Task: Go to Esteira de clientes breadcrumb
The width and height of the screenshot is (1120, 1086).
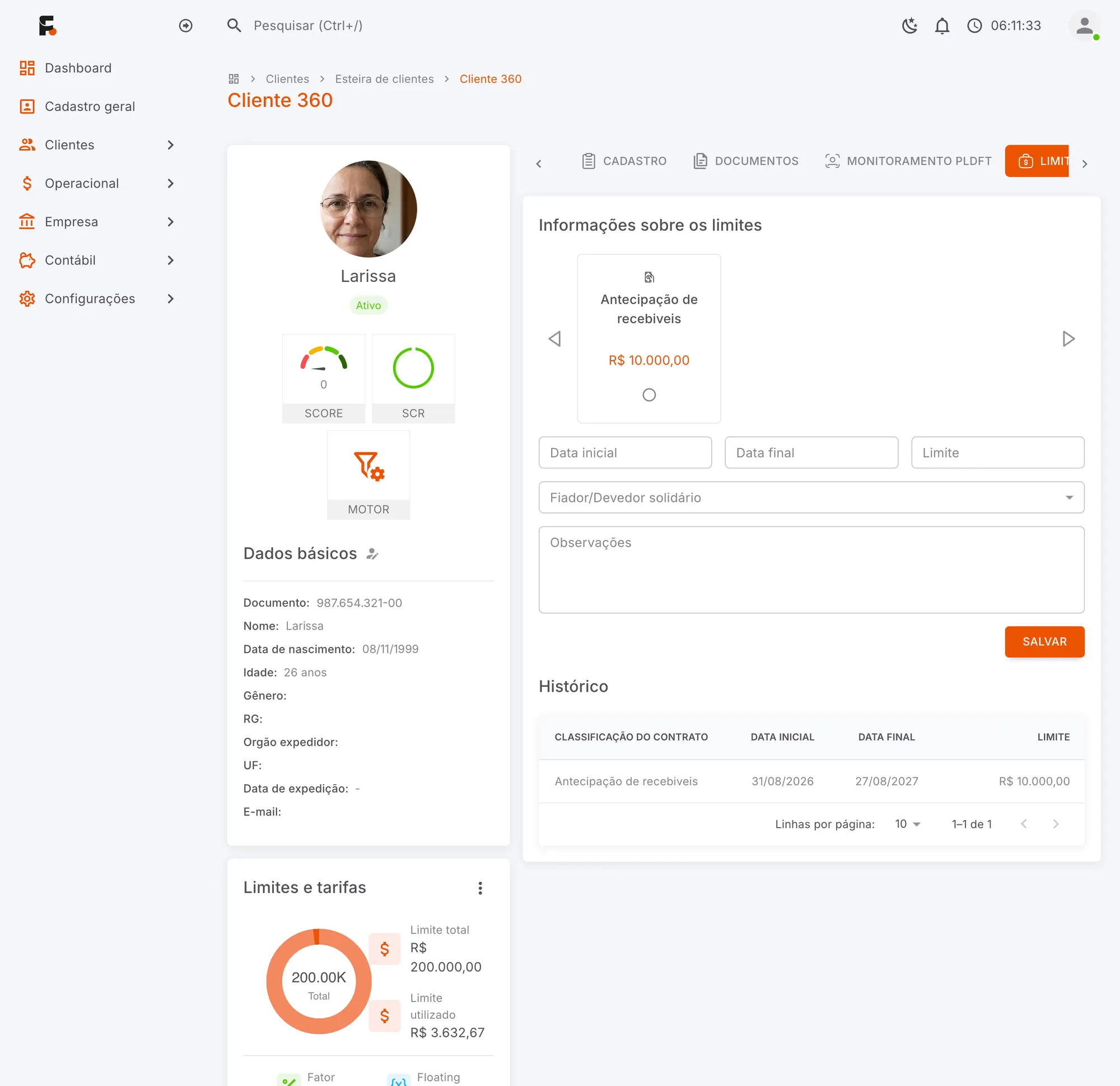Action: (385, 79)
